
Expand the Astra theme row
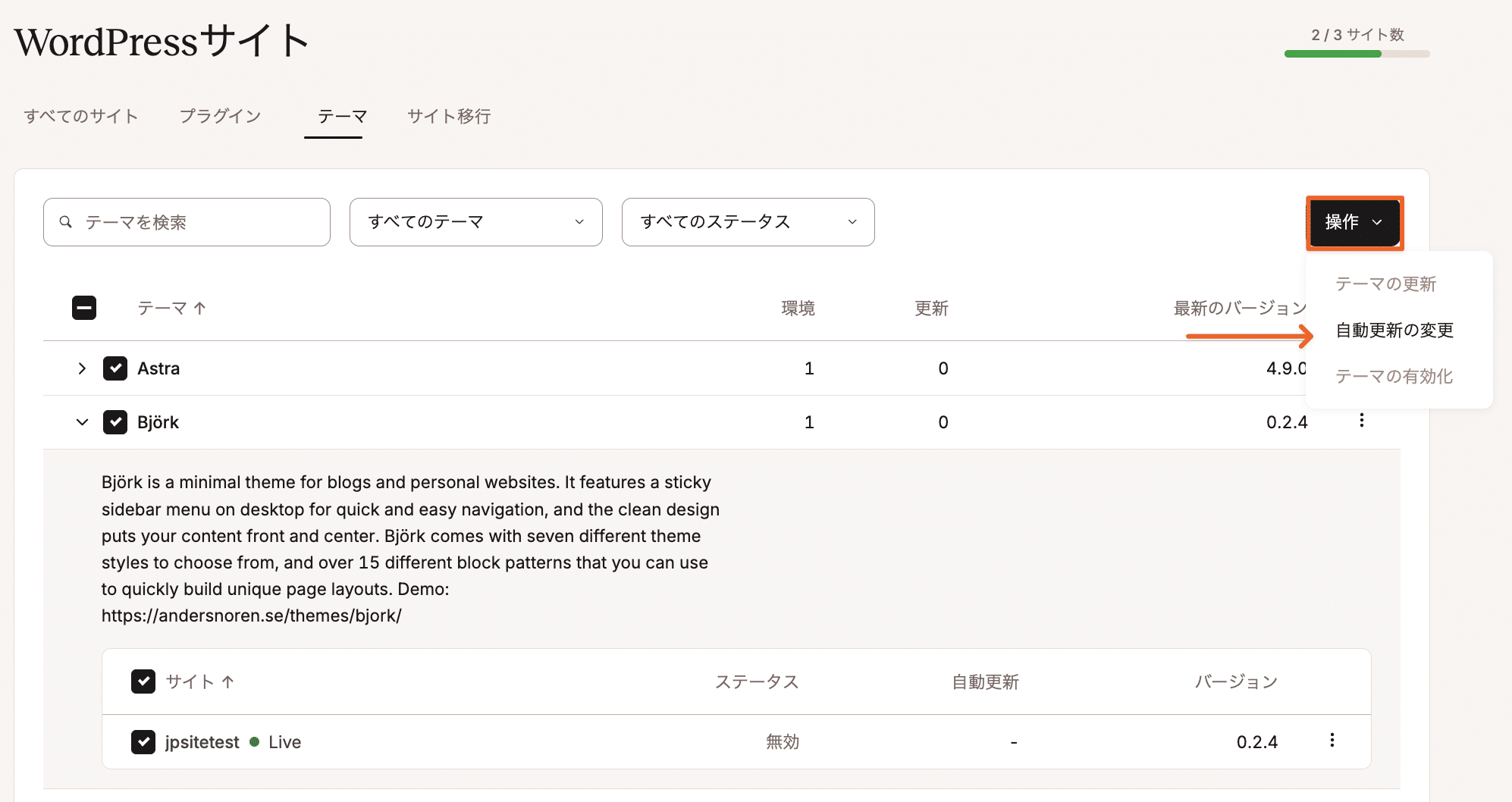coord(82,368)
